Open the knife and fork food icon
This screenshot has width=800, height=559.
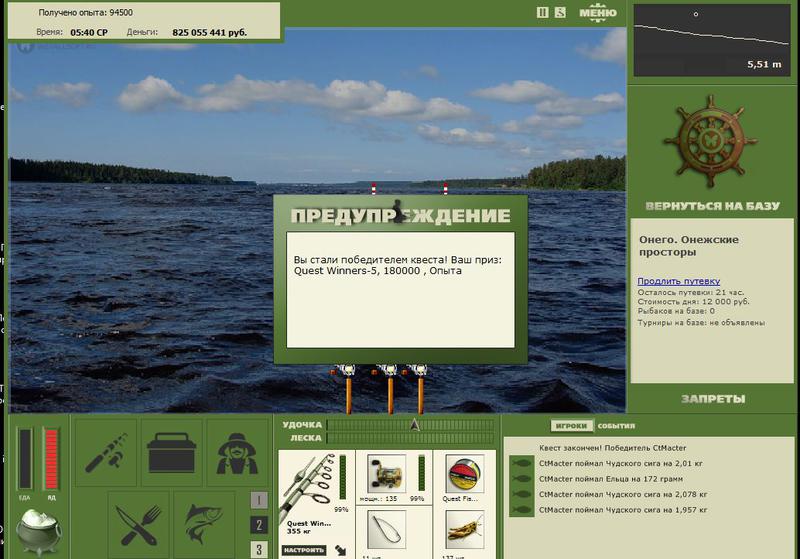[x=139, y=524]
